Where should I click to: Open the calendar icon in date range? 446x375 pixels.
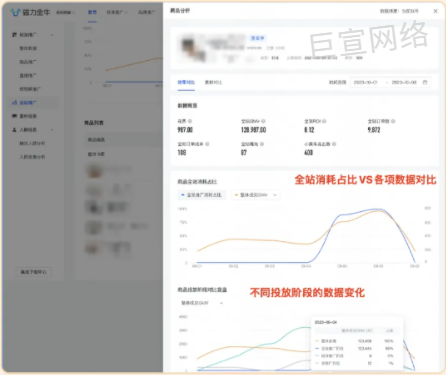pos(425,82)
